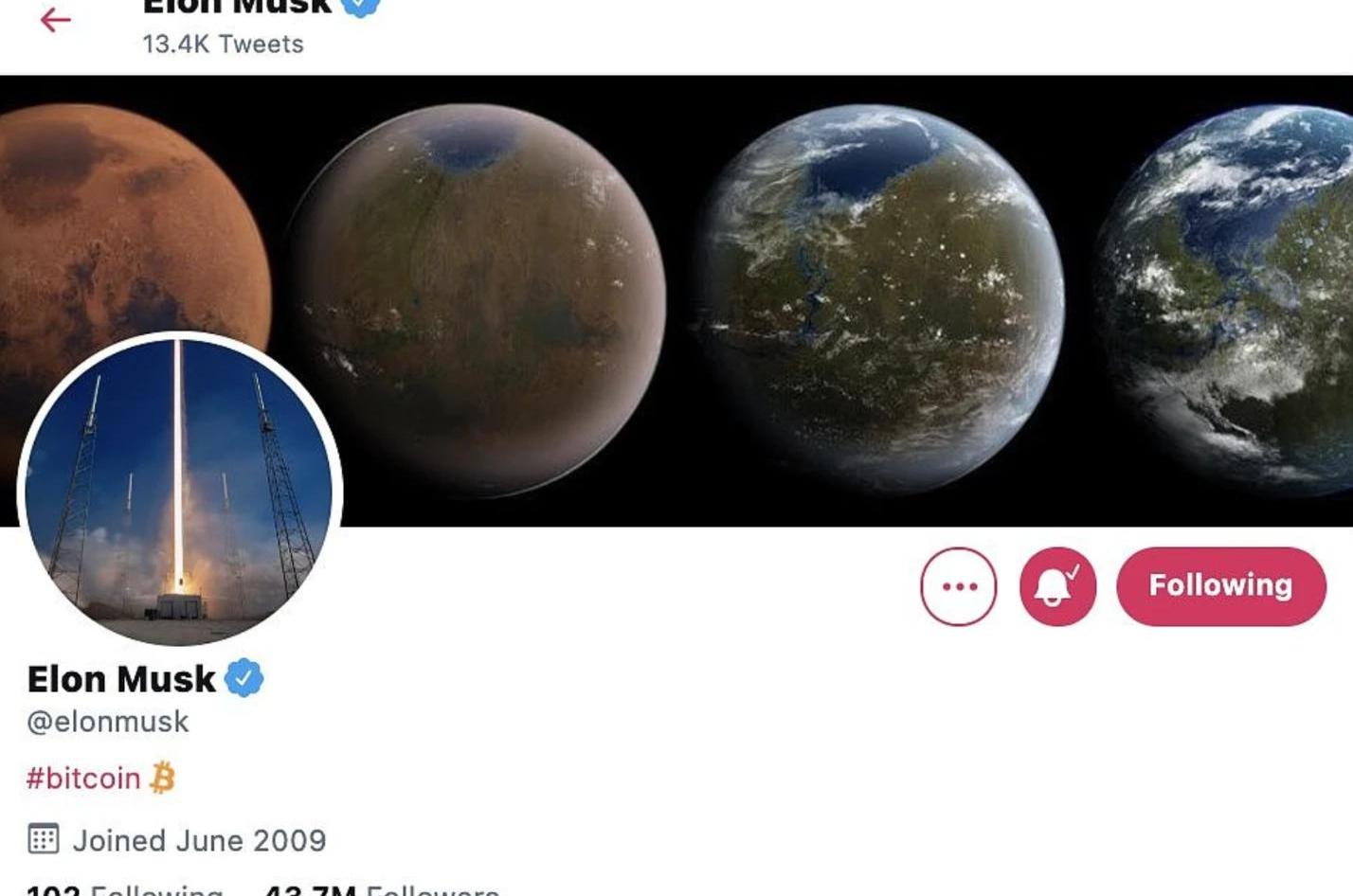This screenshot has width=1353, height=896.
Task: Click the Elon Musk display name
Action: tap(121, 679)
